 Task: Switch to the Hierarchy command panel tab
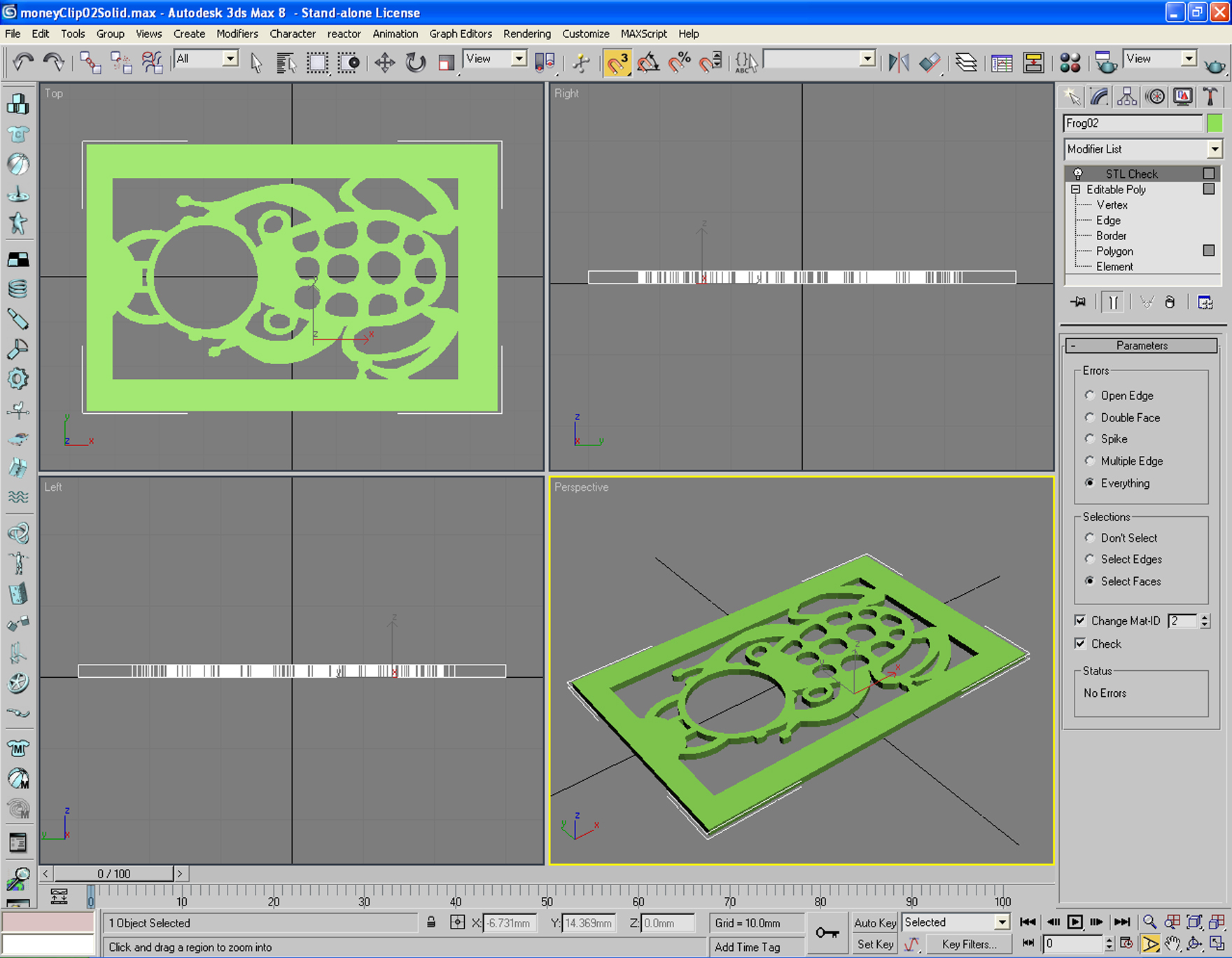click(1127, 96)
